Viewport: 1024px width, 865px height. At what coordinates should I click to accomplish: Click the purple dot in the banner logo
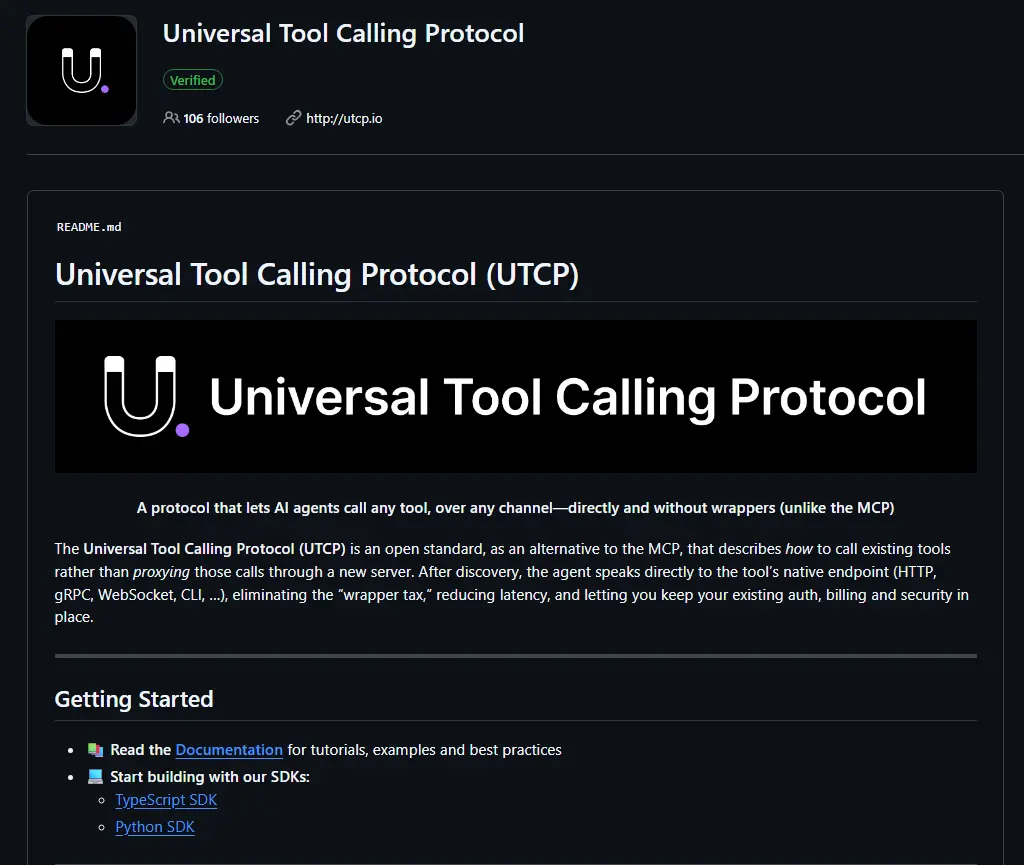coord(181,430)
